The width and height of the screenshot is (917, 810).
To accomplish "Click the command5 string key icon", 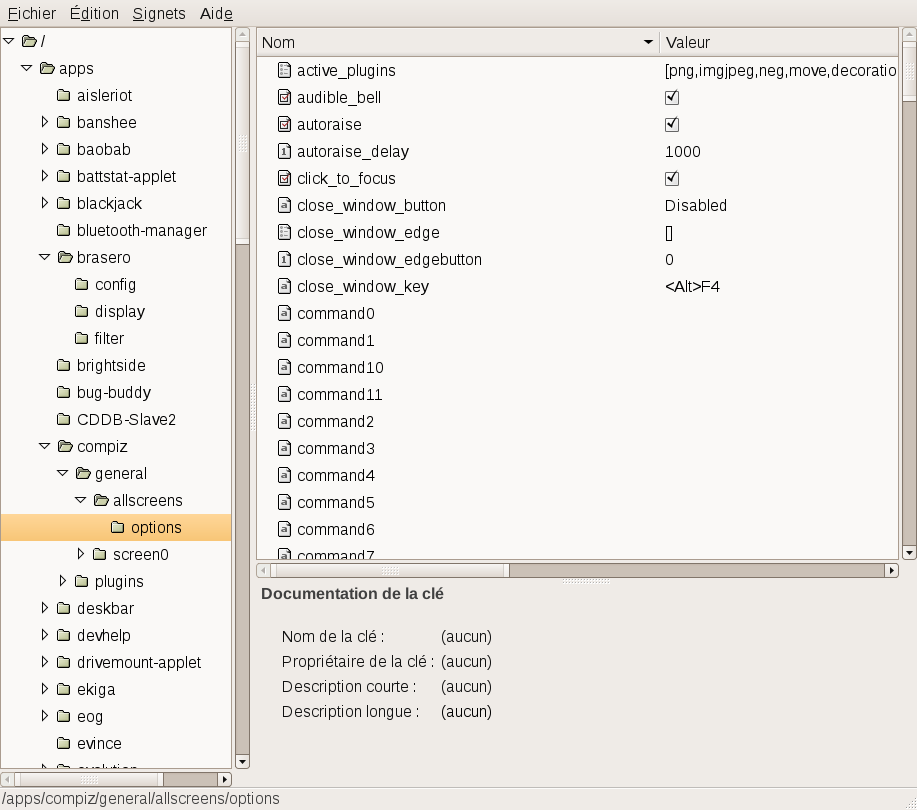I will 284,502.
